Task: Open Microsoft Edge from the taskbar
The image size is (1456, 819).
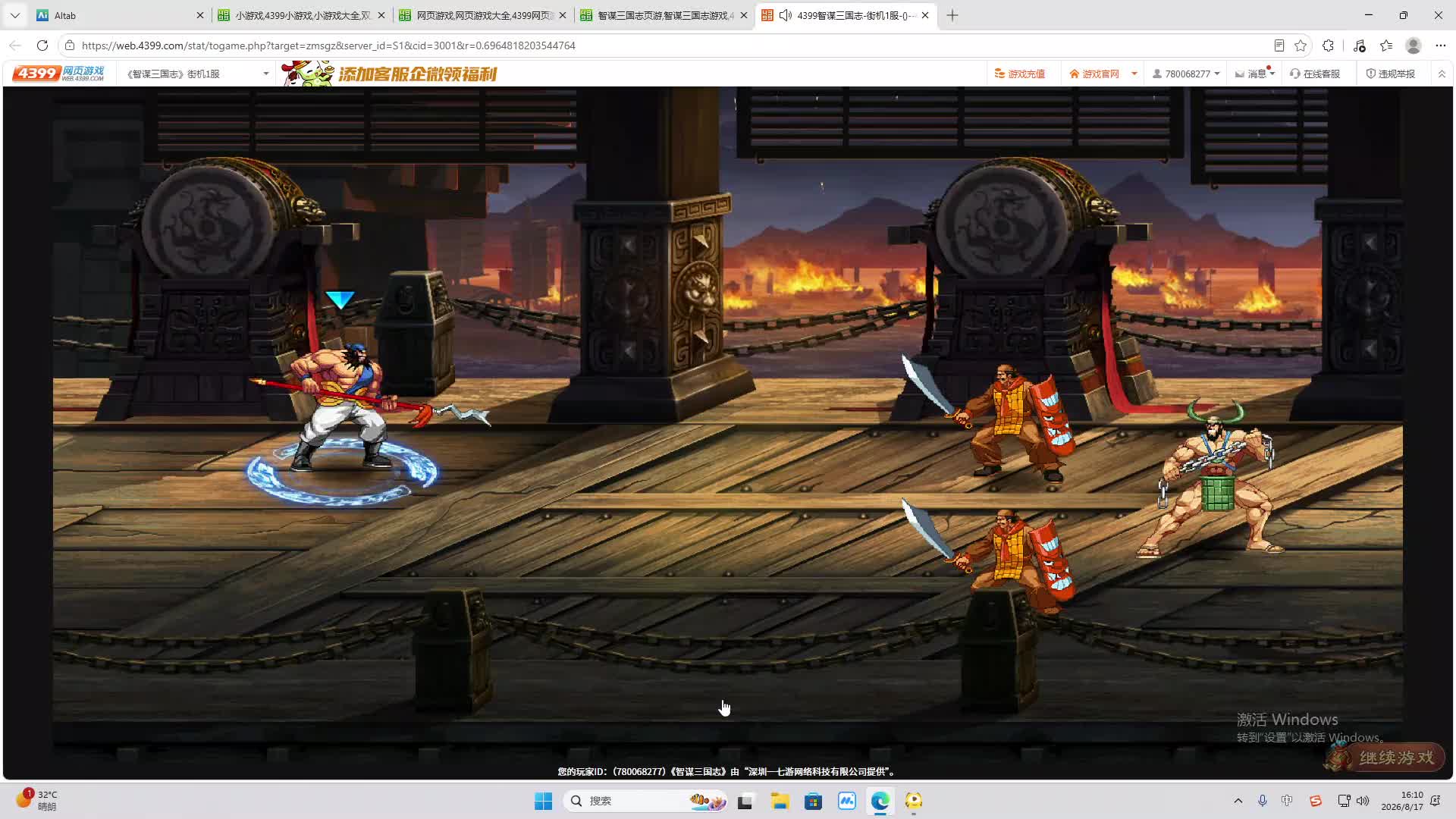Action: point(880,801)
